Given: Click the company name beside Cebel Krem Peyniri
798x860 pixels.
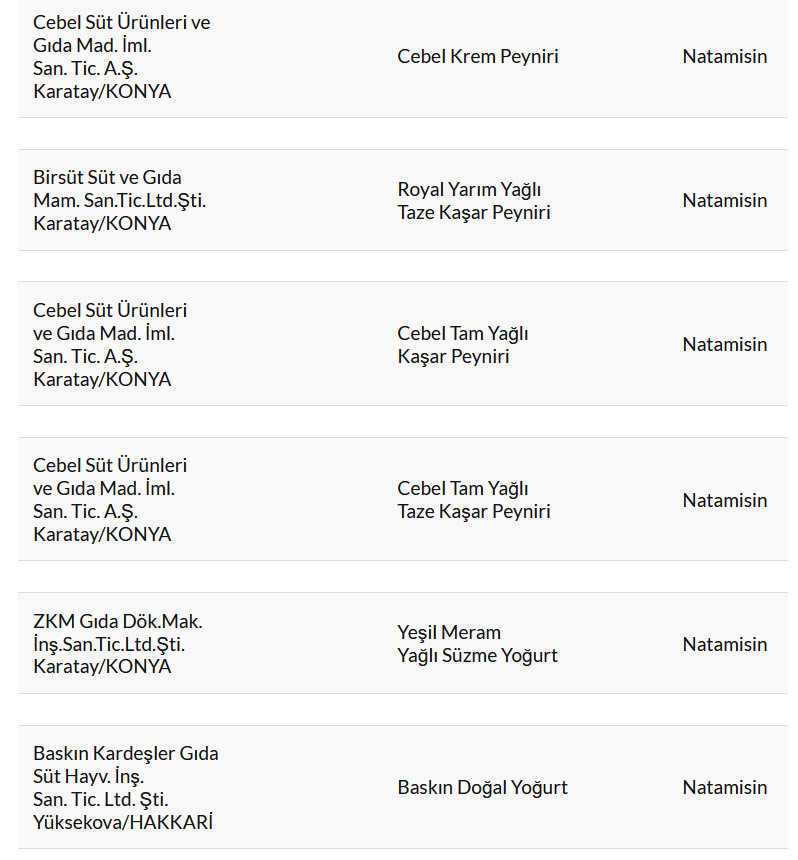Looking at the screenshot, I should pyautogui.click(x=121, y=22).
